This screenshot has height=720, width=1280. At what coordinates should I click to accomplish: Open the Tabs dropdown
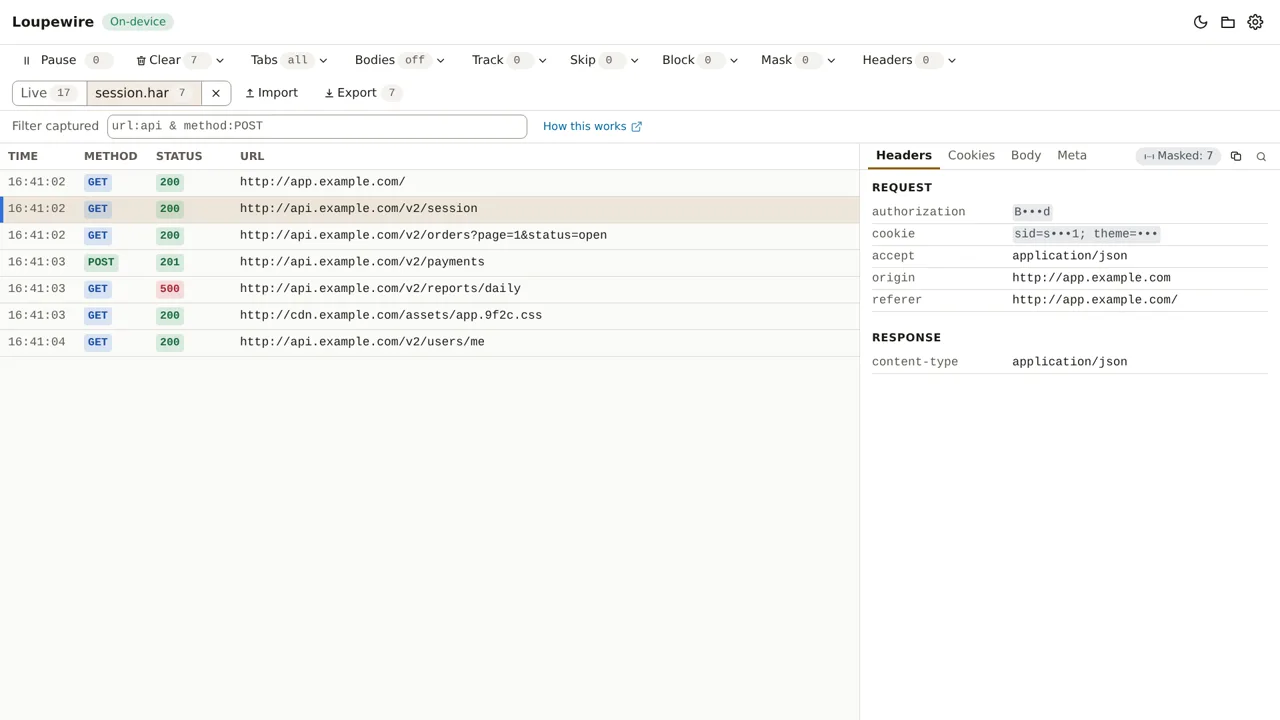(288, 60)
